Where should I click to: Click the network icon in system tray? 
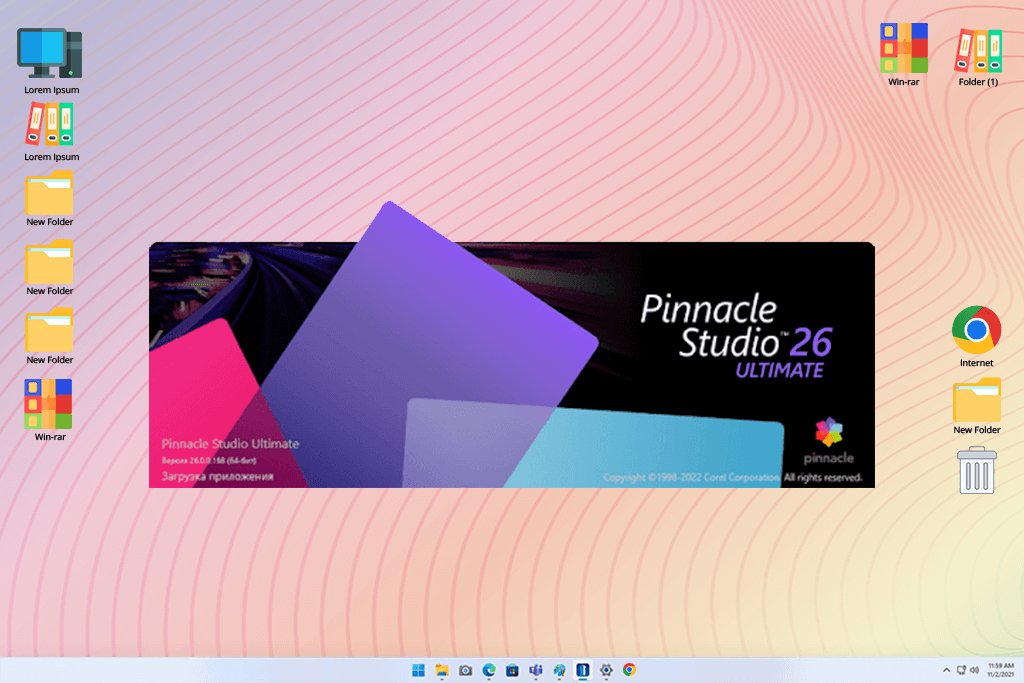[x=961, y=670]
